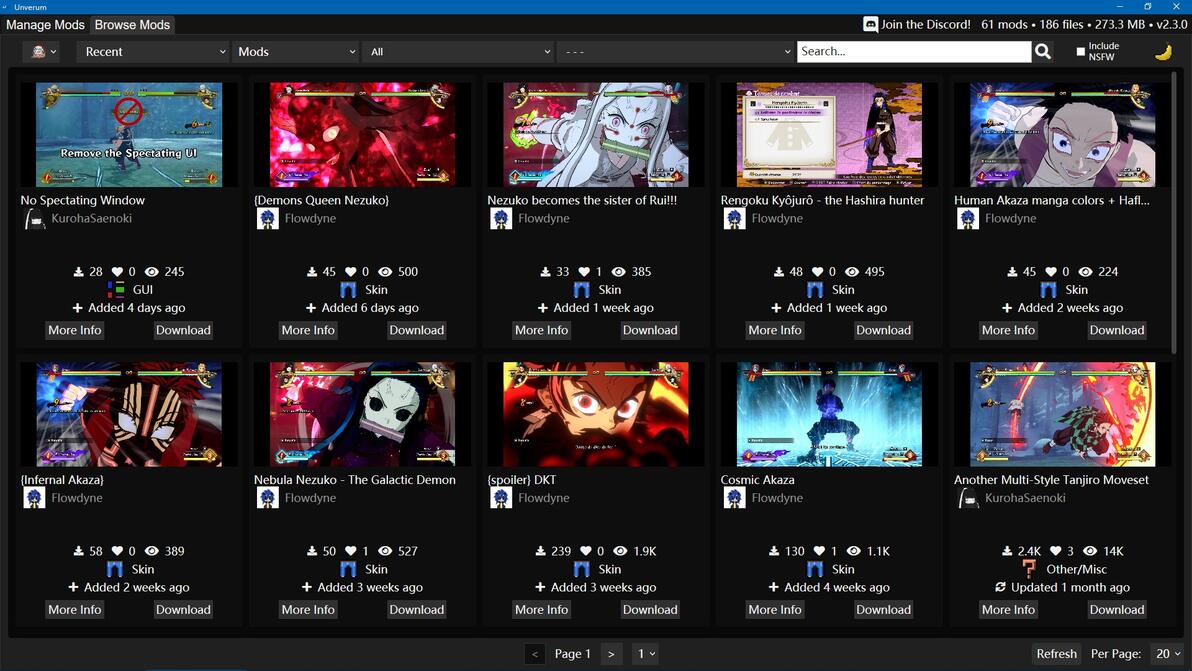Click the mods files size status text
1192x671 pixels.
1084,24
